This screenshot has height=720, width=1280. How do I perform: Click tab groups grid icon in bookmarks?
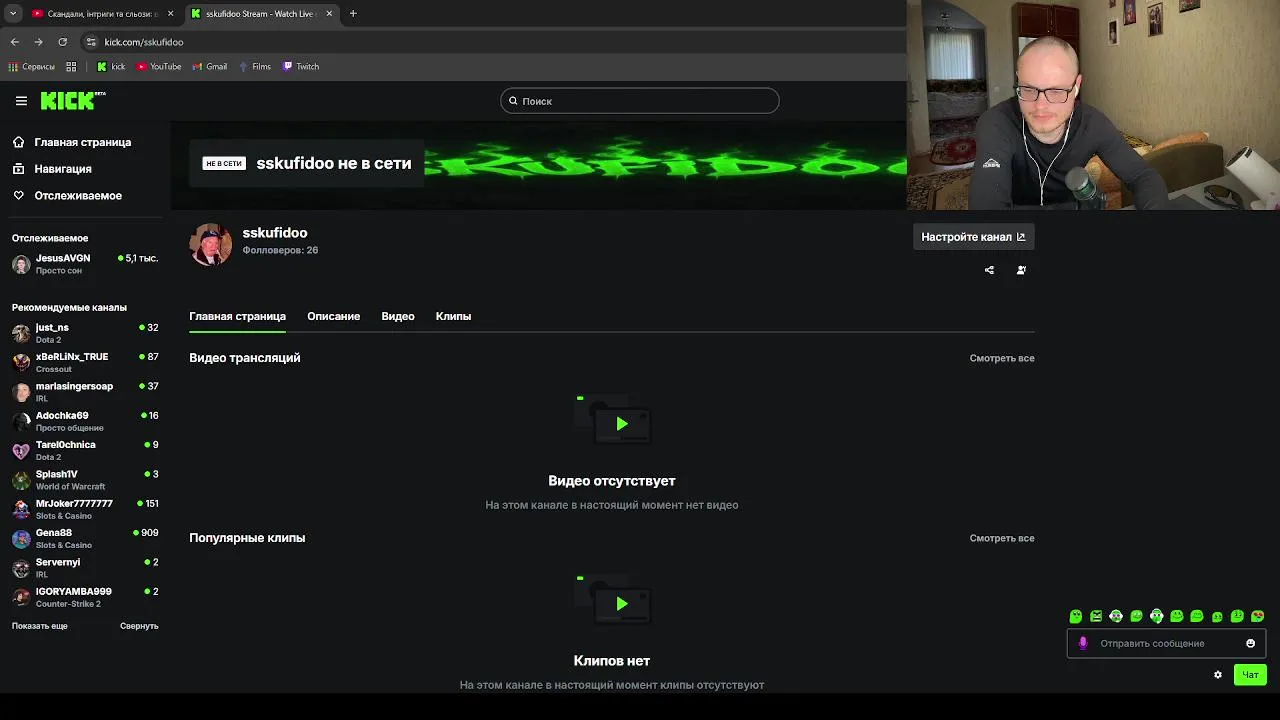tap(71, 67)
